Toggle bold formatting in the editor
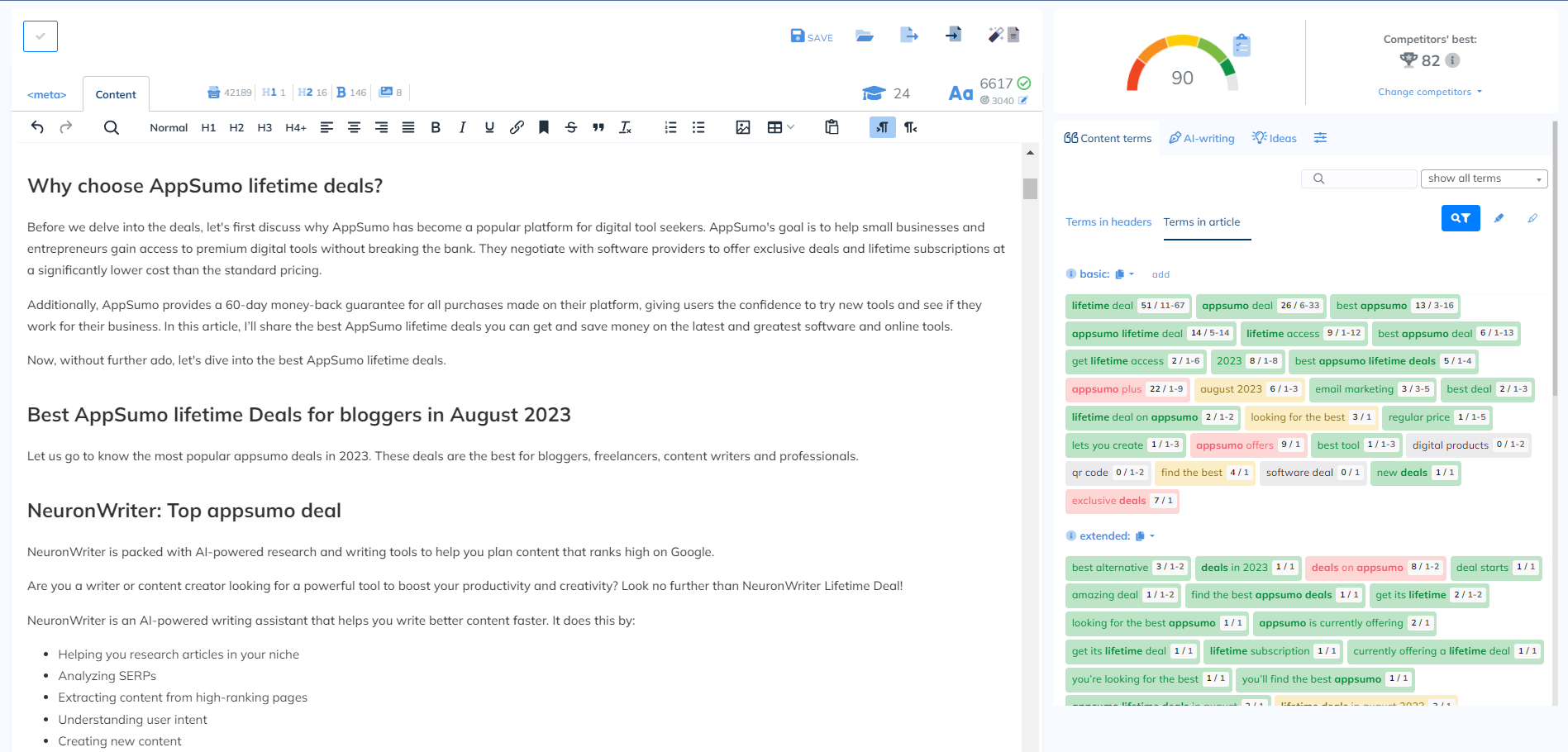Screen dimensions: 1568x752 (x=436, y=127)
